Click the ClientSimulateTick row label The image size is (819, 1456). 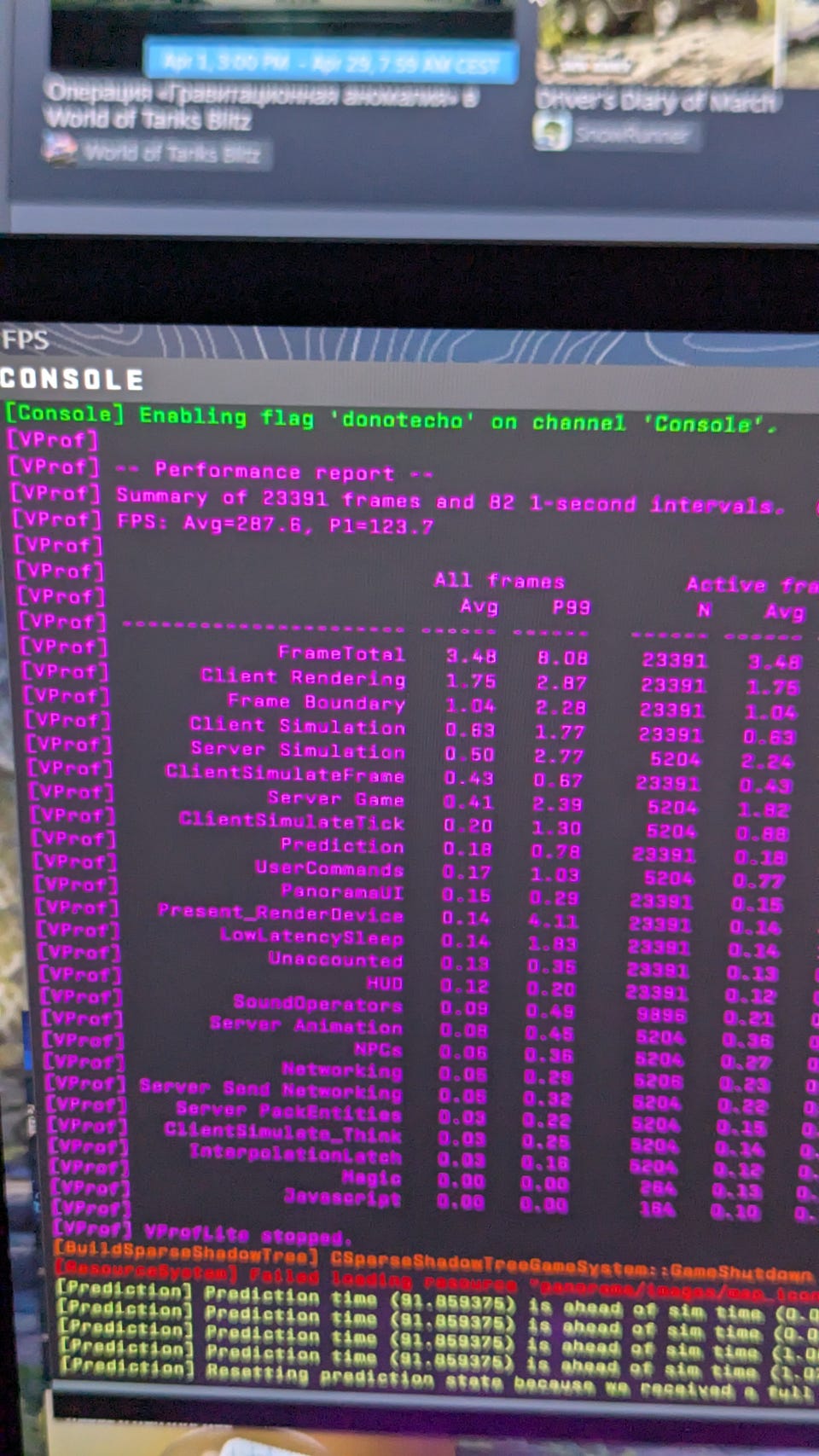(292, 821)
